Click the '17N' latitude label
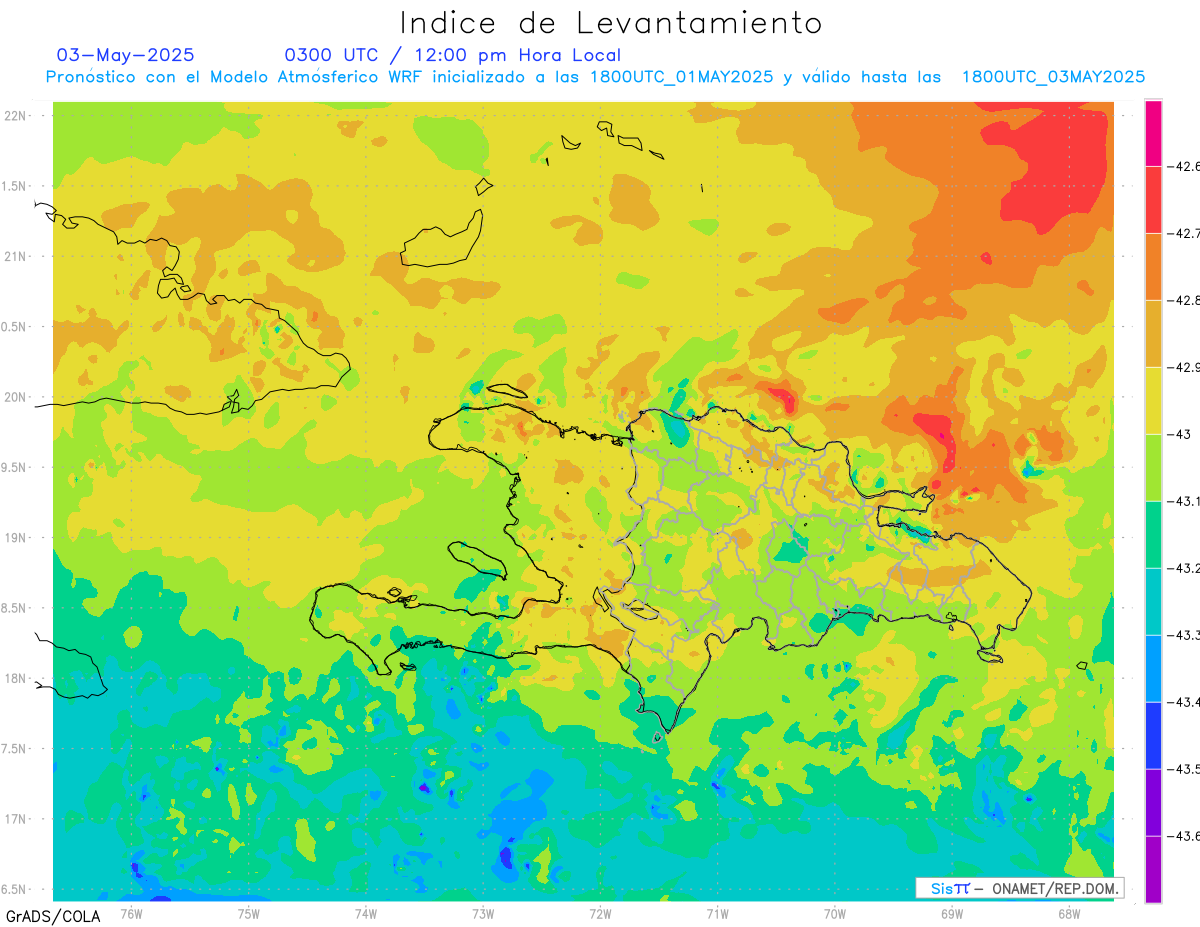This screenshot has height=927, width=1200. 17,820
